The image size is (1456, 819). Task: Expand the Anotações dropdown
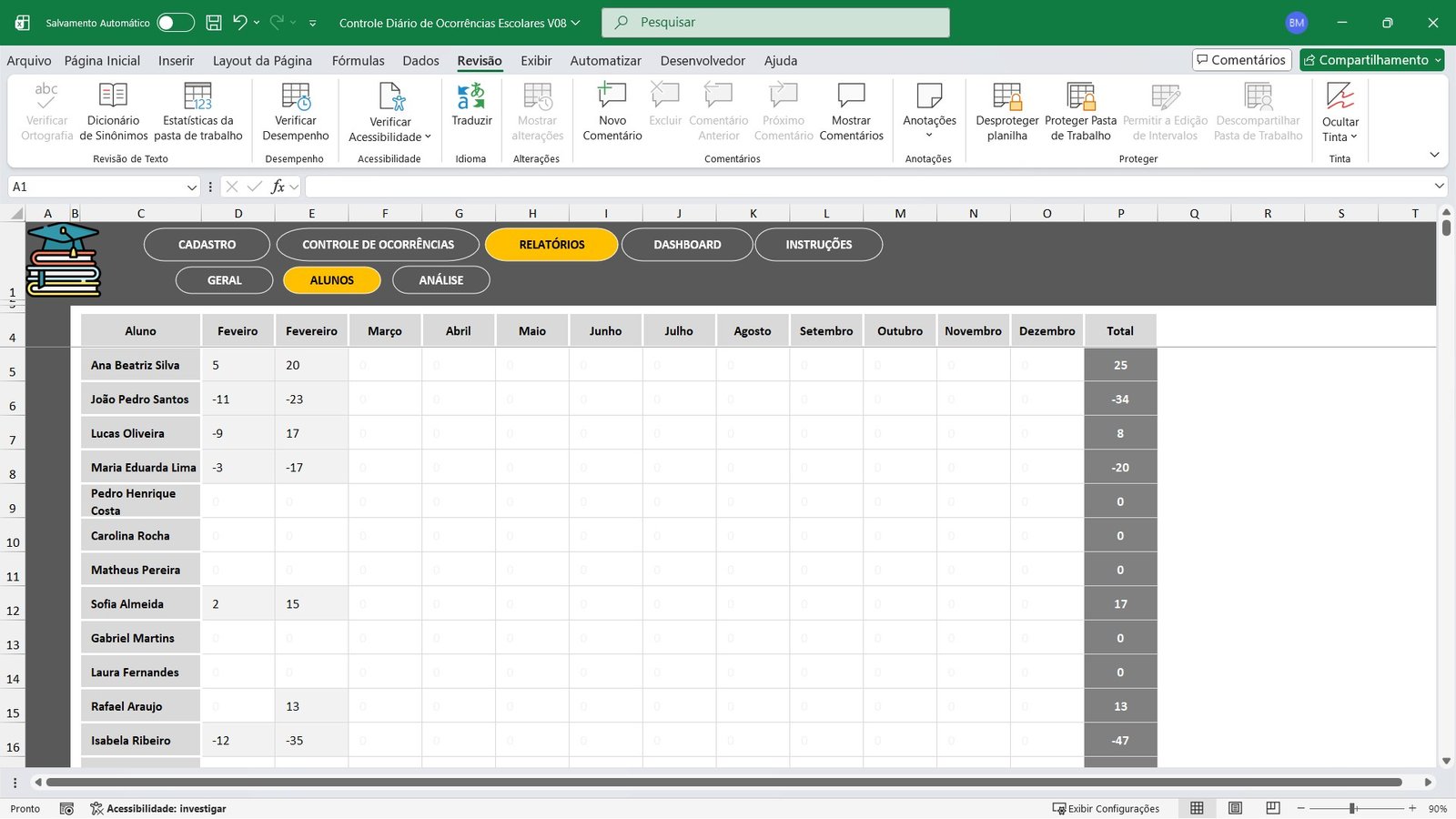929,136
